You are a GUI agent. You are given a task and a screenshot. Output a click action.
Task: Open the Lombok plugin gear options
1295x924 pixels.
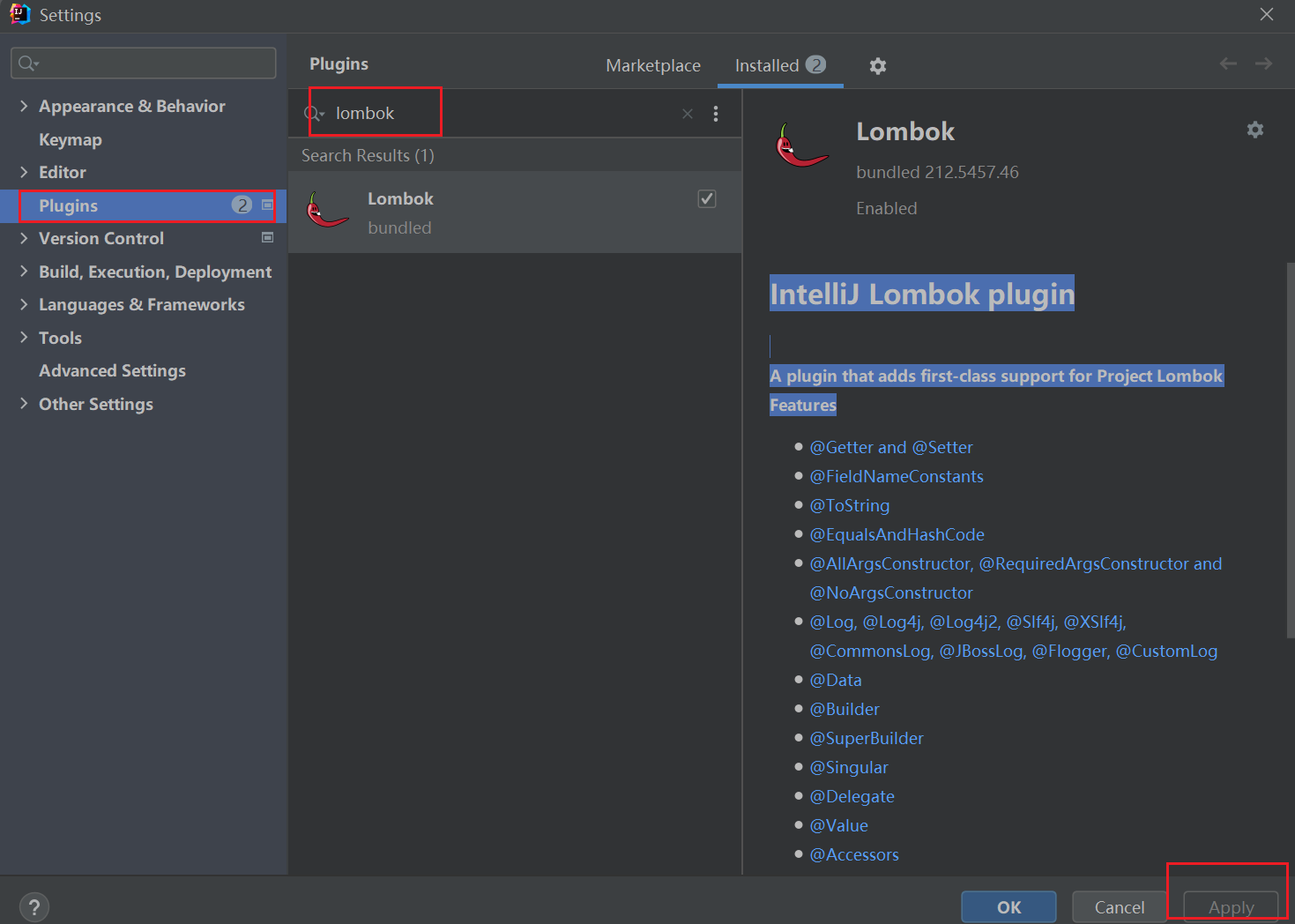tap(1255, 130)
